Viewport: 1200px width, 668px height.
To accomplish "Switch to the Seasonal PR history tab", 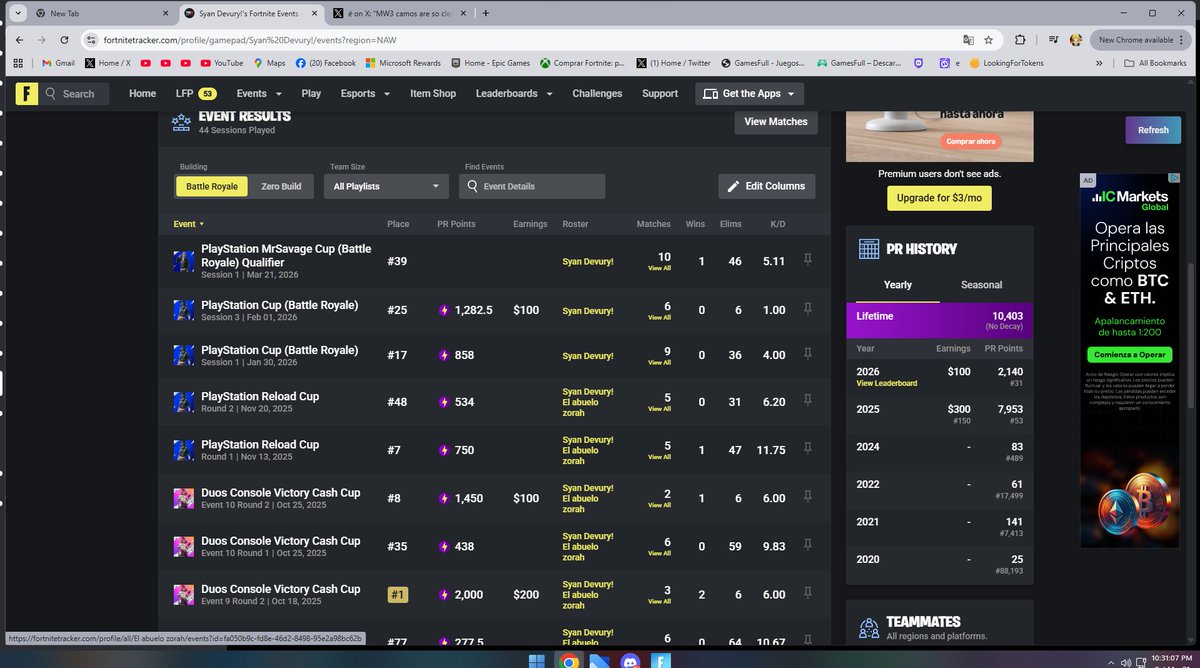I will coord(981,285).
